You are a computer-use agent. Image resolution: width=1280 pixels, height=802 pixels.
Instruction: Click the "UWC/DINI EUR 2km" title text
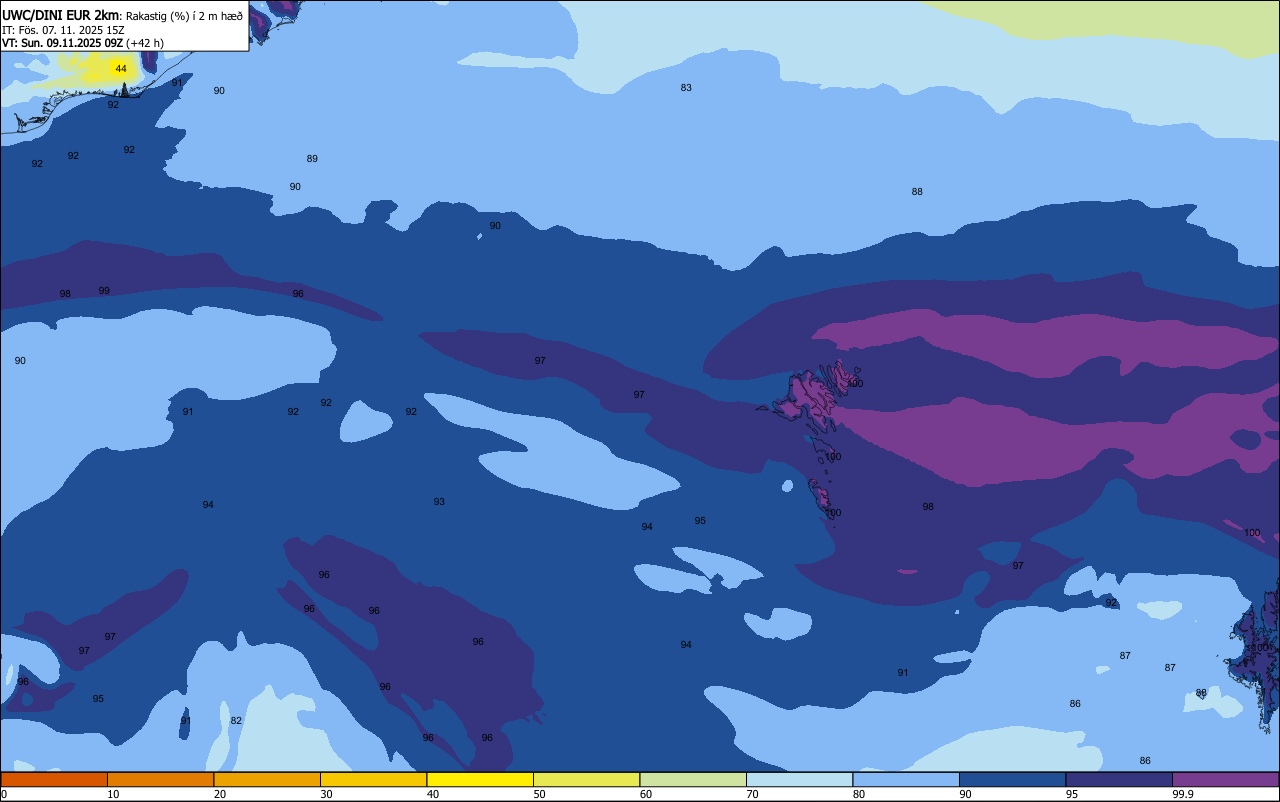pos(60,15)
